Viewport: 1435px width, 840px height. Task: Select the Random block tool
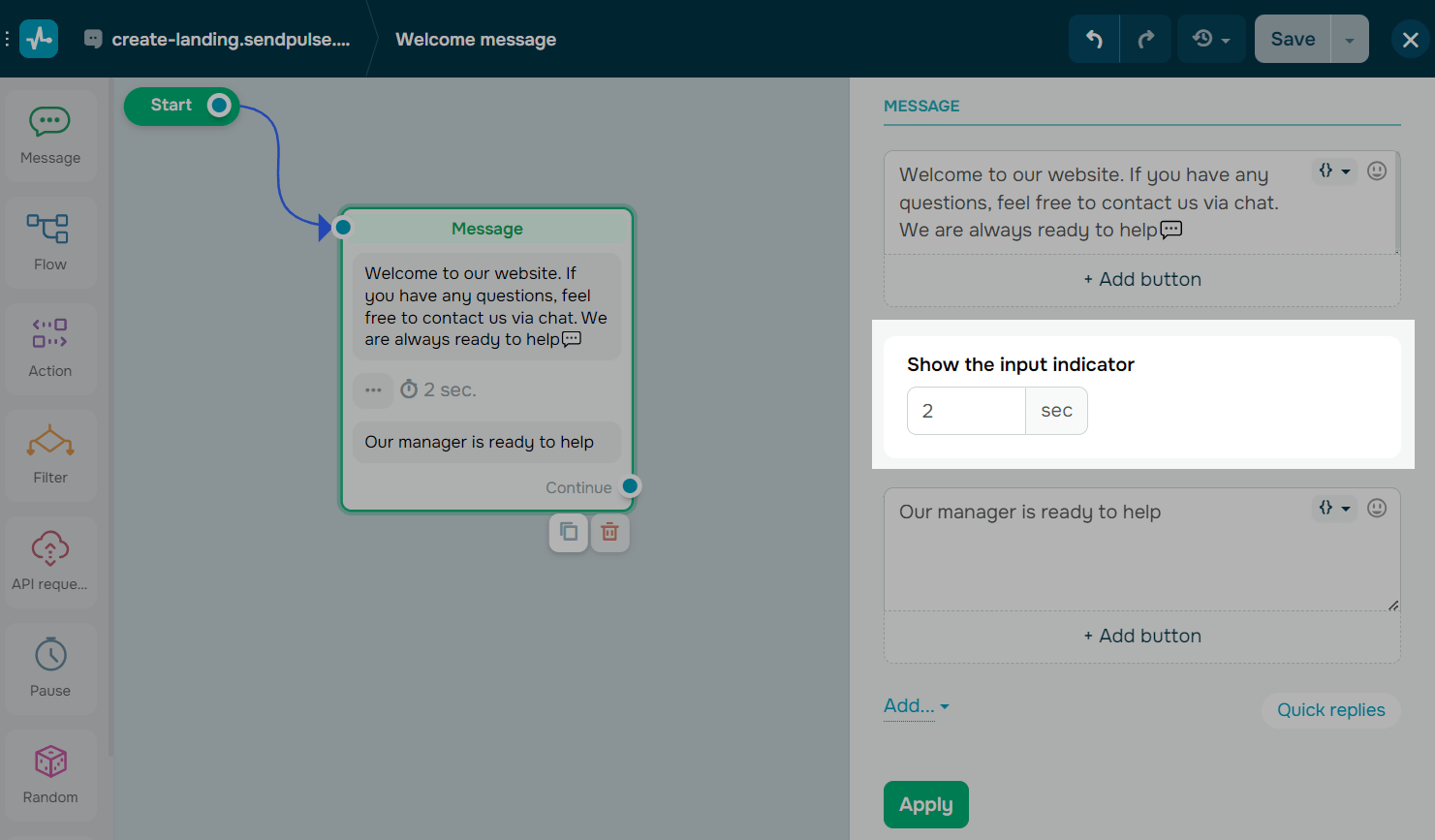49,773
